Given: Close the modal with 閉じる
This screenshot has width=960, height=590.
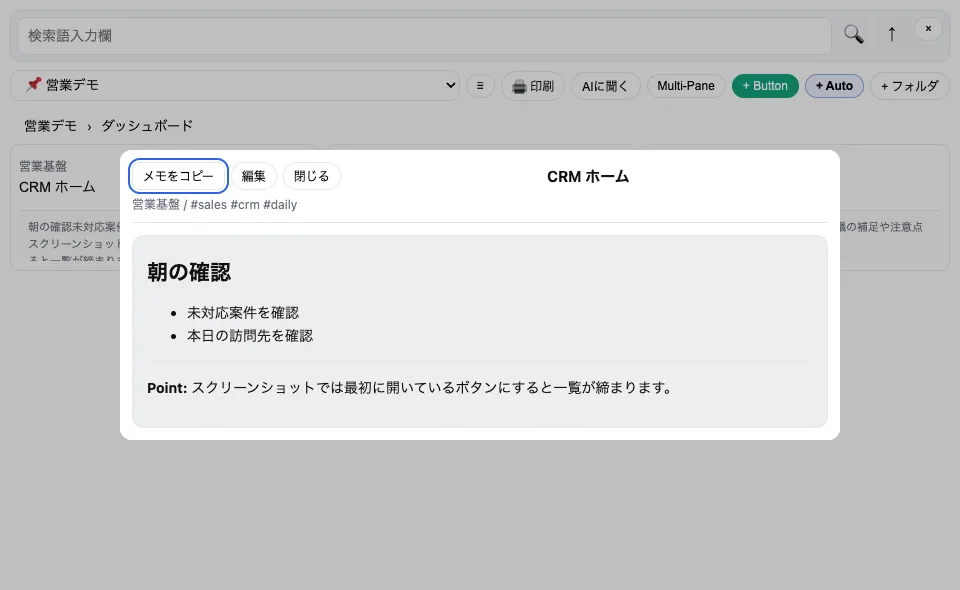Looking at the screenshot, I should [312, 176].
